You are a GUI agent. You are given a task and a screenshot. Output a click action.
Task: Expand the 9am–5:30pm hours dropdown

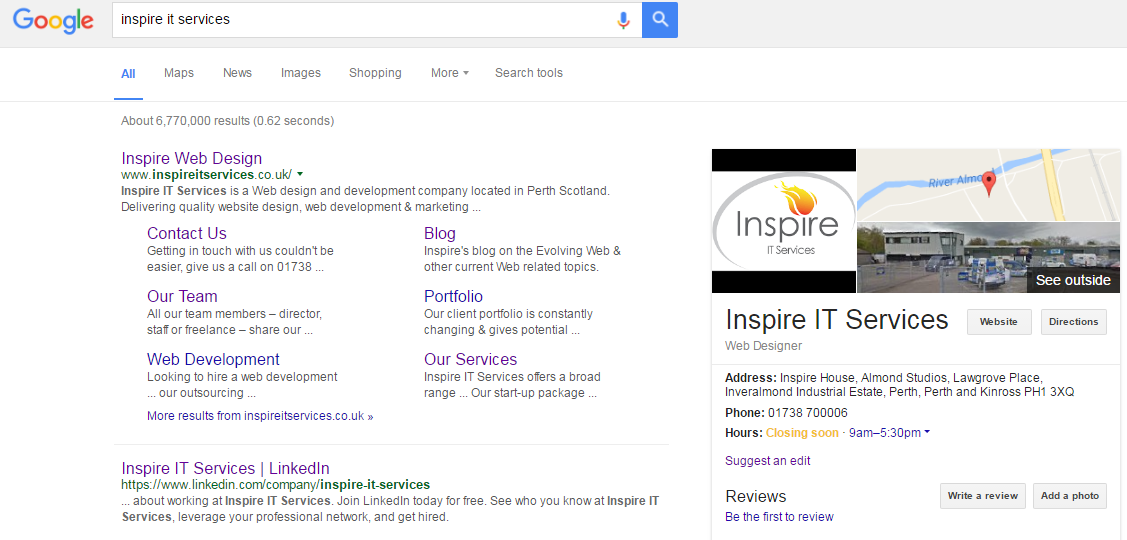890,433
